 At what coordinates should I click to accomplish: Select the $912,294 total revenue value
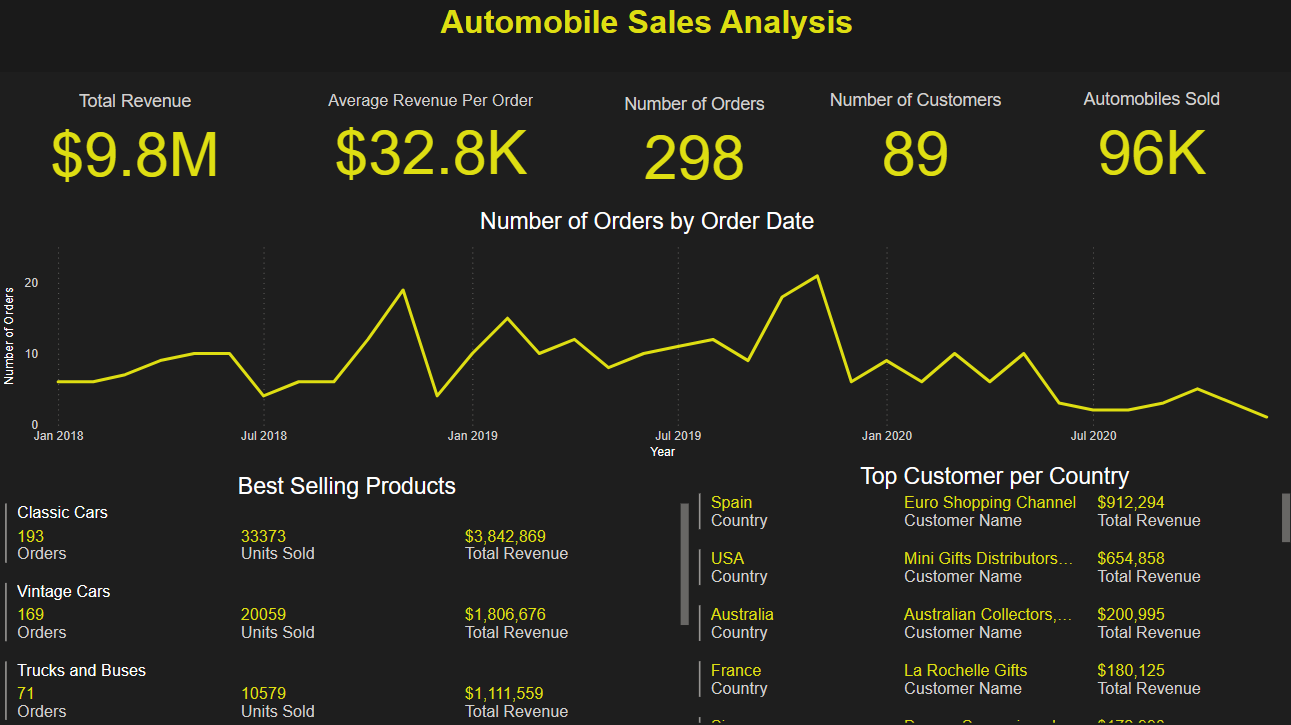click(1131, 503)
